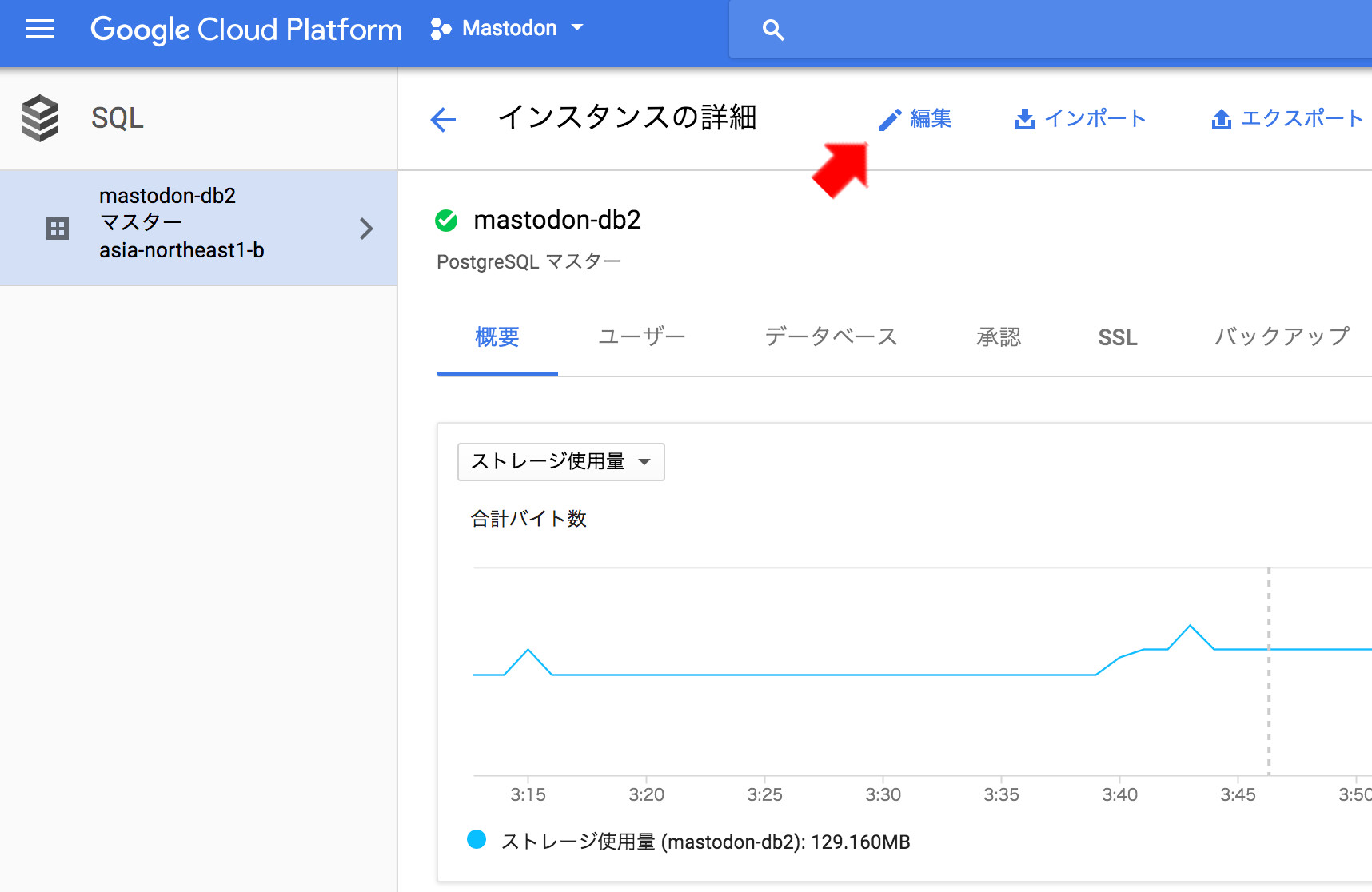Click the import download icon
This screenshot has width=1372, height=892.
(x=1024, y=120)
